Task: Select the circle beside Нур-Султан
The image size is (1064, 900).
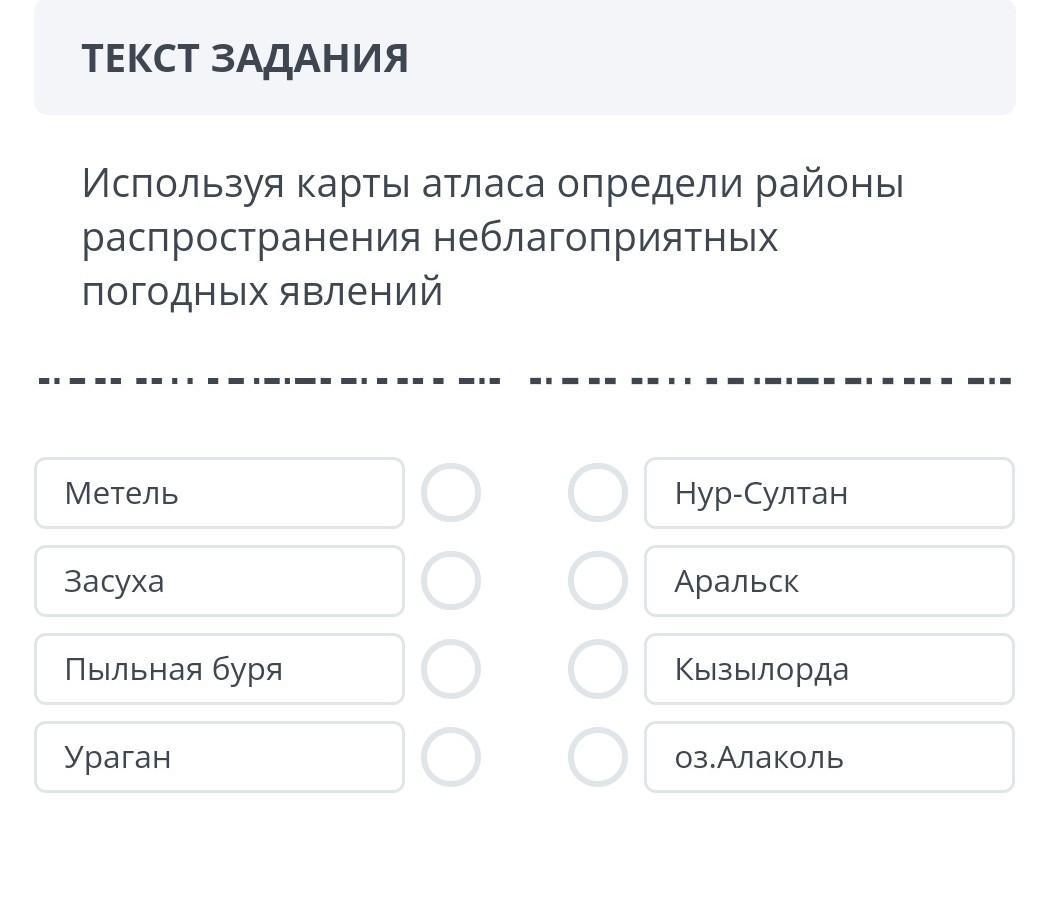Action: [598, 493]
